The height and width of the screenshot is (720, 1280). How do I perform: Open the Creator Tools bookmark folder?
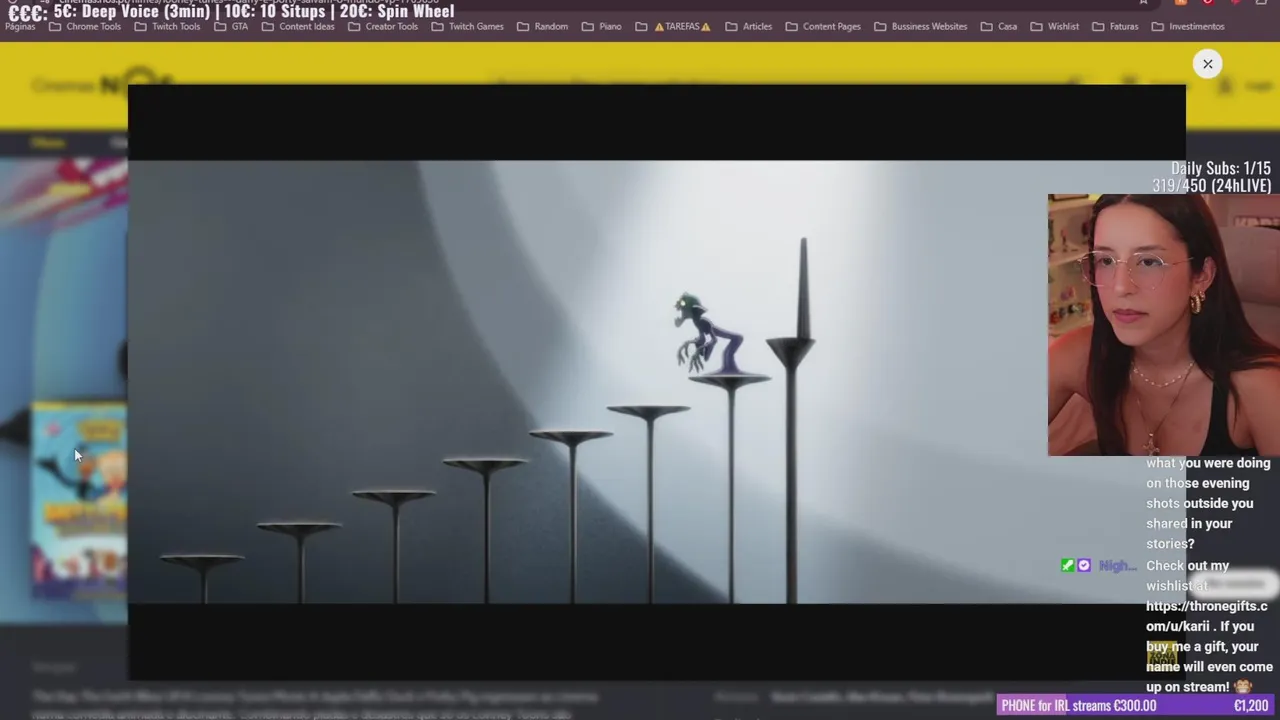383,26
